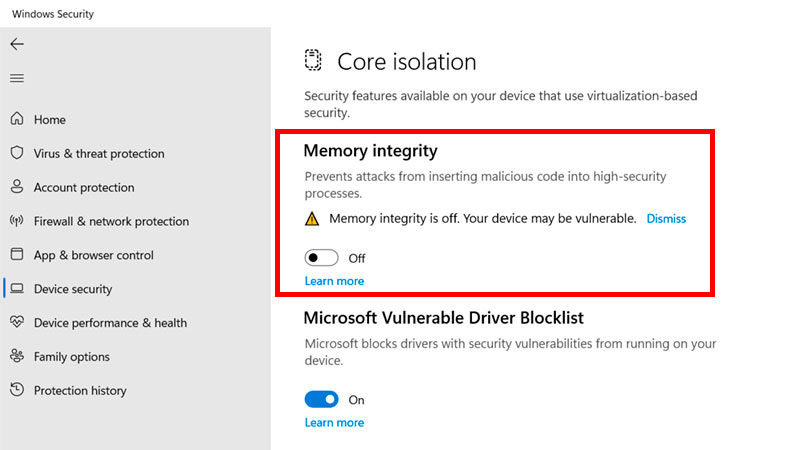Click the Home house icon
This screenshot has height=450, width=800.
click(x=17, y=119)
